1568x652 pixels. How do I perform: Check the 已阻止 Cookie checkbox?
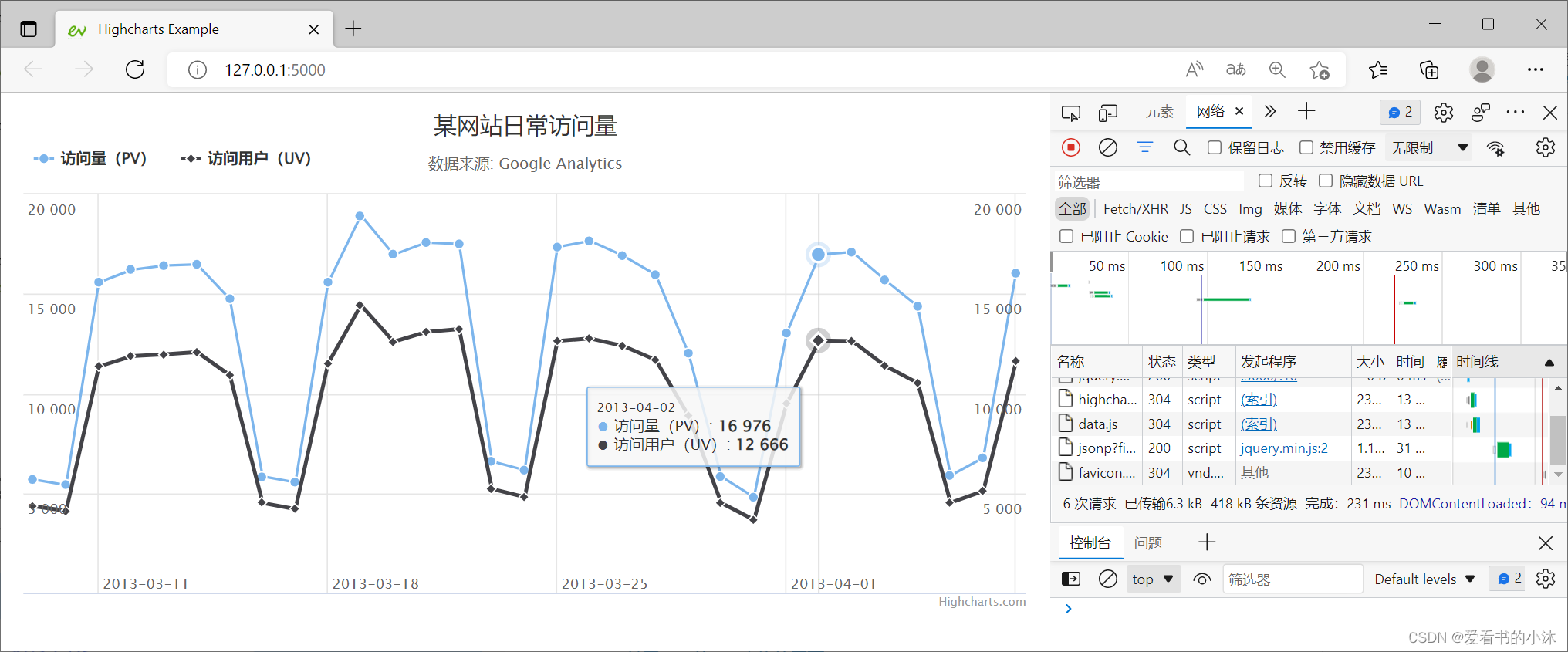tap(1066, 236)
